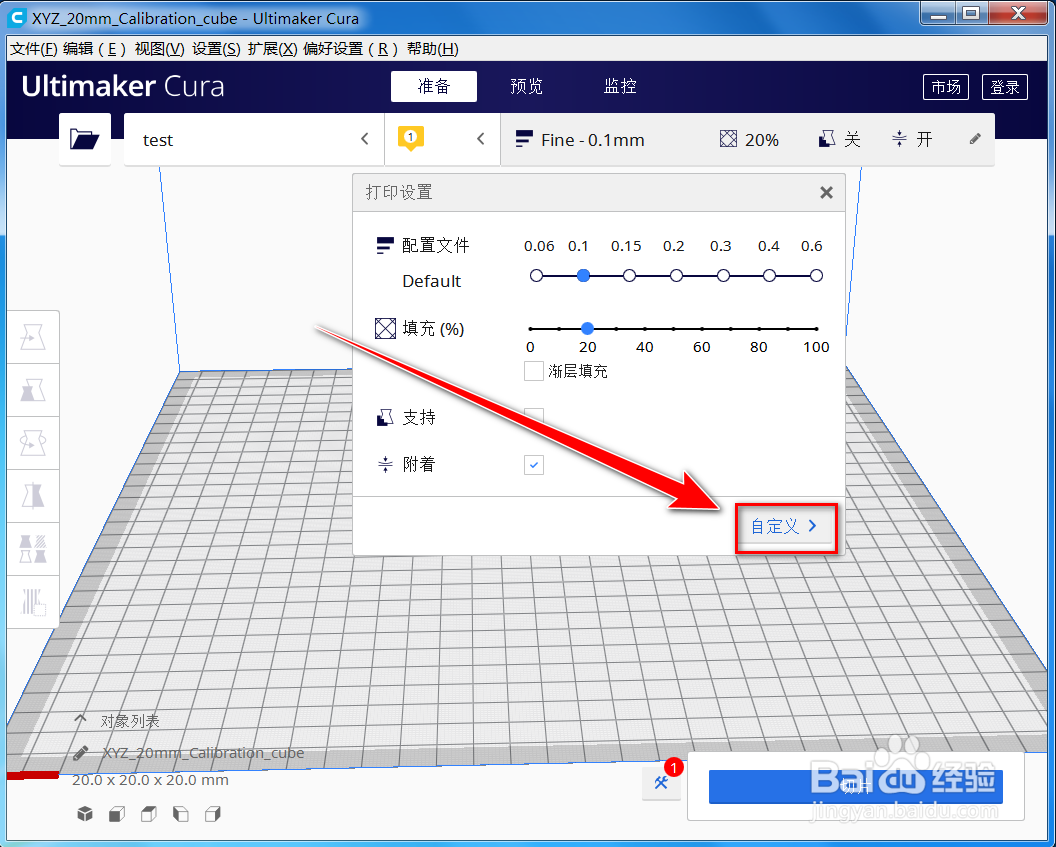Viewport: 1056px width, 847px height.
Task: Set infill slider to 60
Action: point(702,329)
